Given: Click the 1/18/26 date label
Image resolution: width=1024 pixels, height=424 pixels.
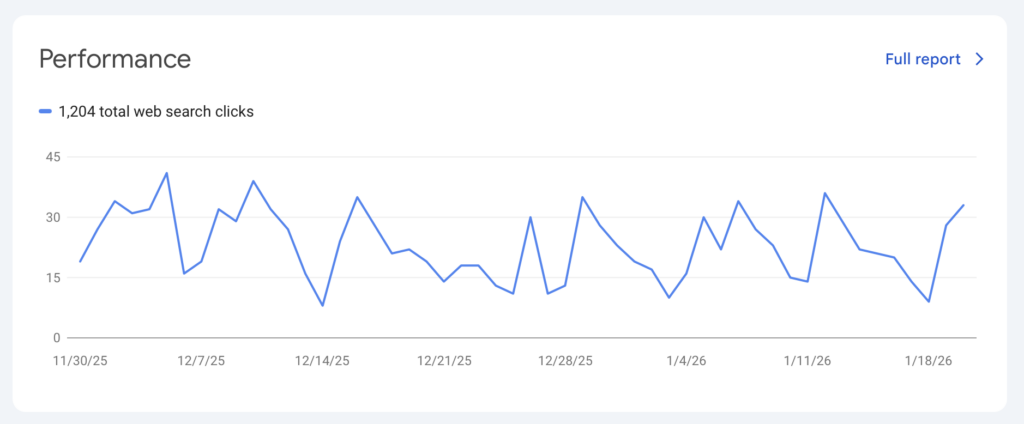Looking at the screenshot, I should pyautogui.click(x=928, y=361).
